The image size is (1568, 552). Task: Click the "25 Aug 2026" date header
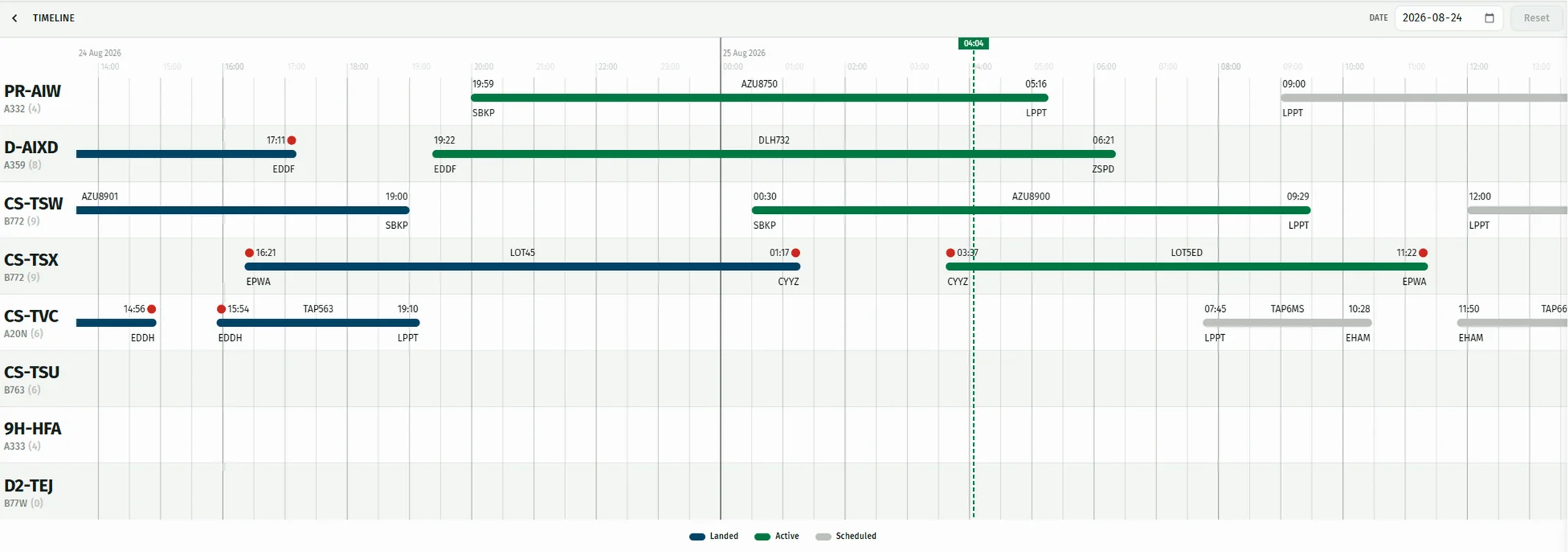pyautogui.click(x=744, y=53)
